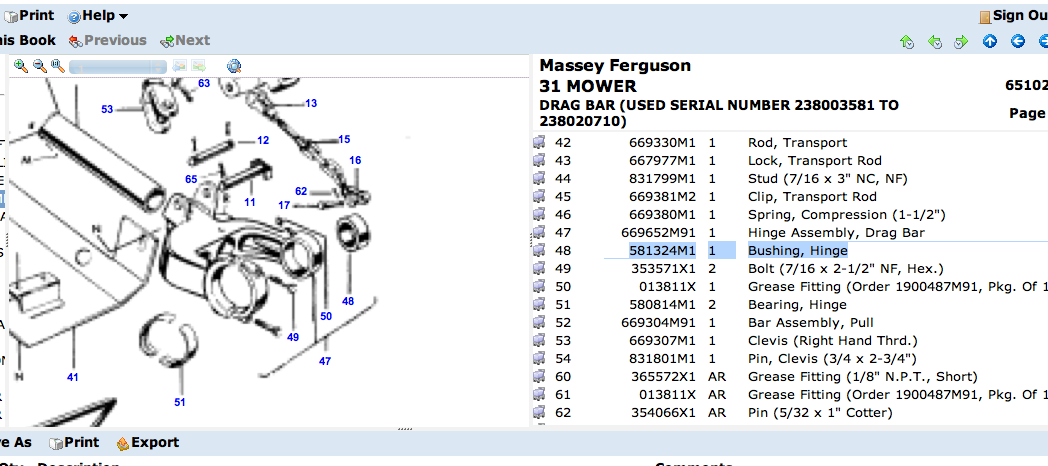Click description Bushing, Hinge
1048x466 pixels.
[x=797, y=251]
